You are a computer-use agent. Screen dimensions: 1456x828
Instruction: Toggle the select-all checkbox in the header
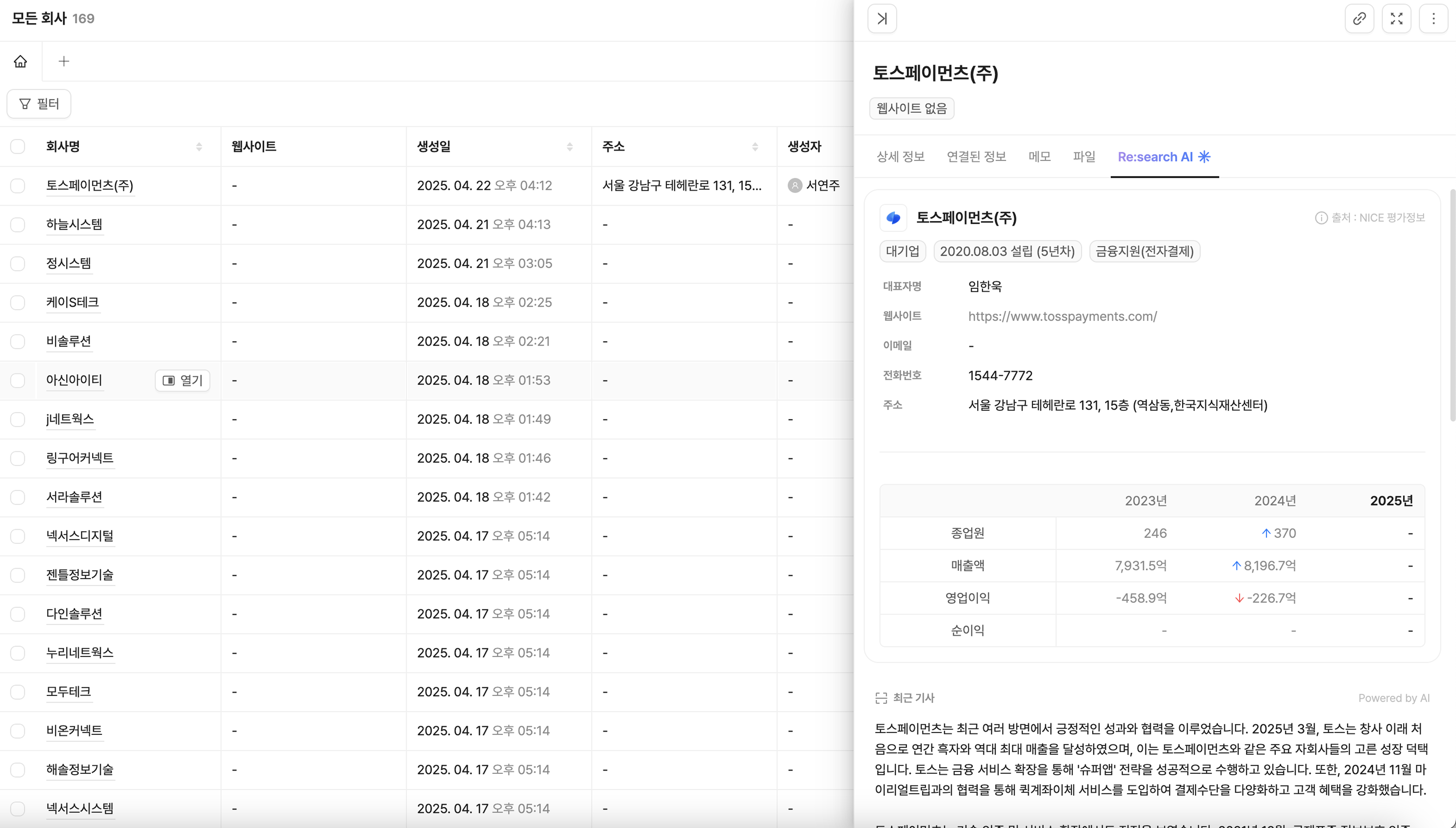point(18,147)
